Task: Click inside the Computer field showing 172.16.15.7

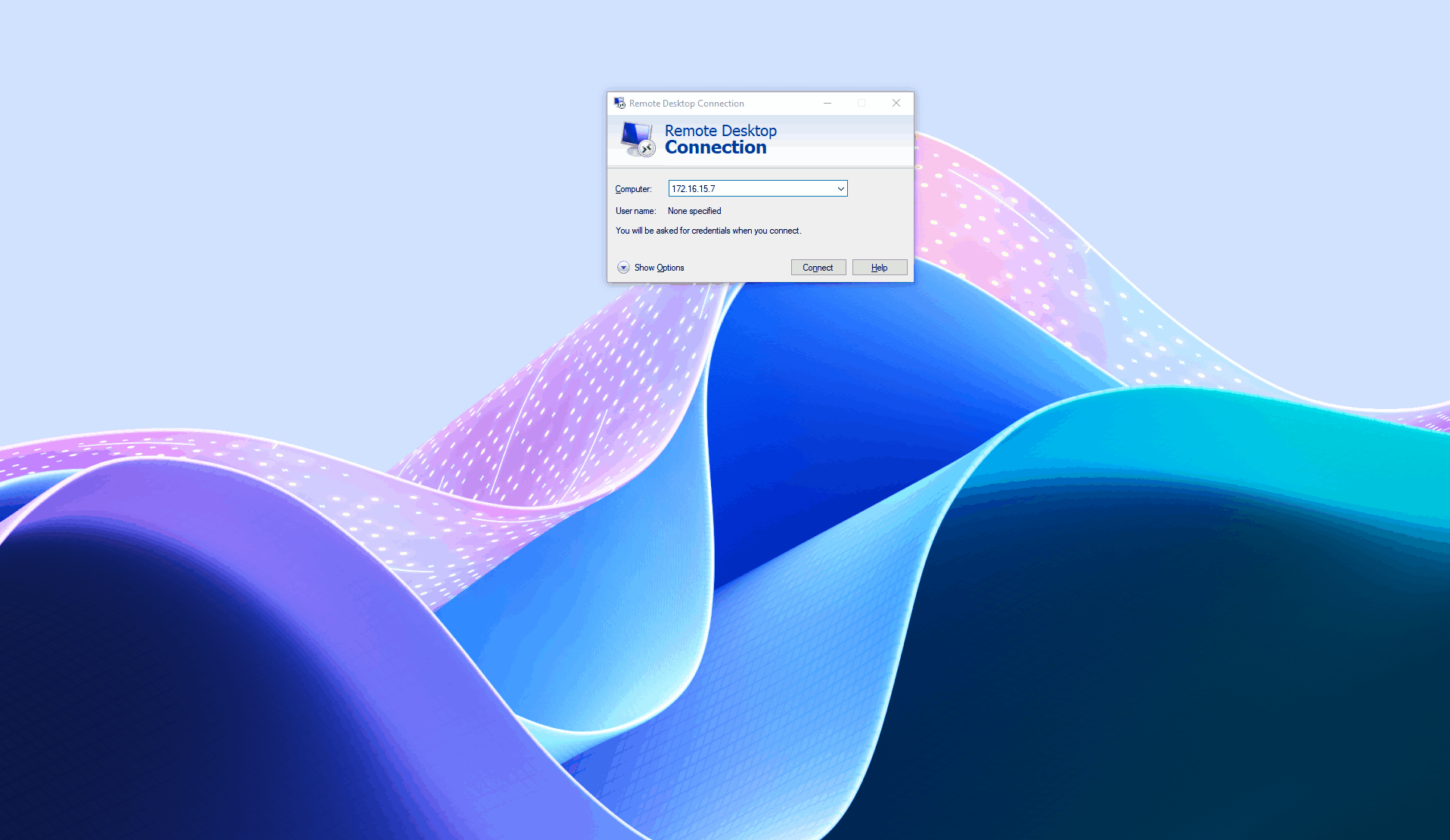Action: 749,189
